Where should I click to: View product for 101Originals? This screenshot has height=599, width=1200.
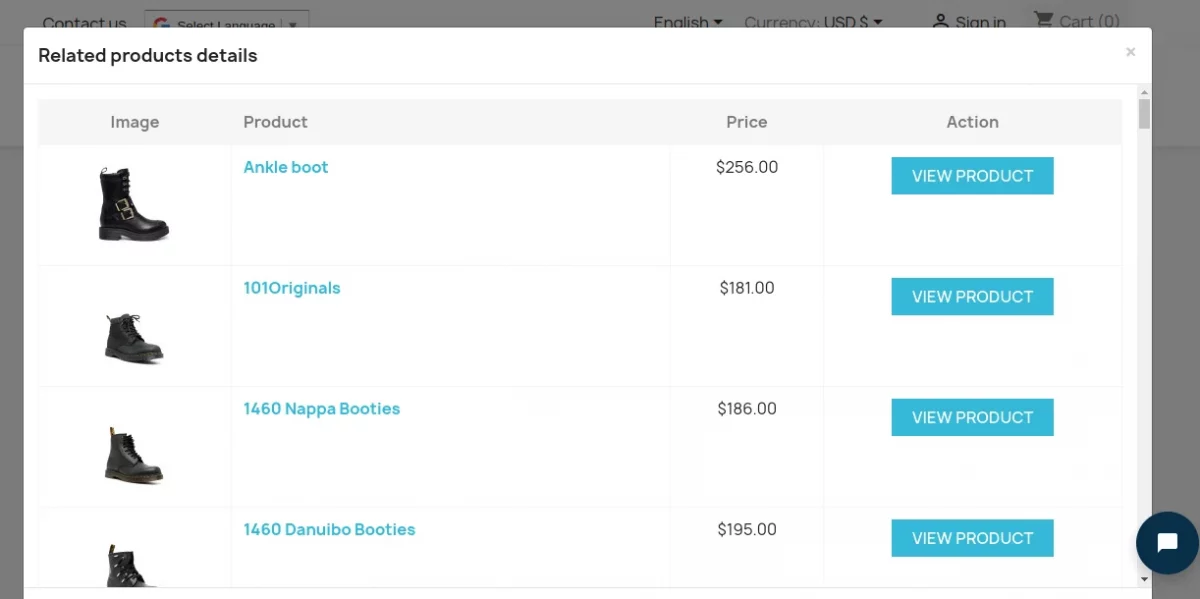972,297
